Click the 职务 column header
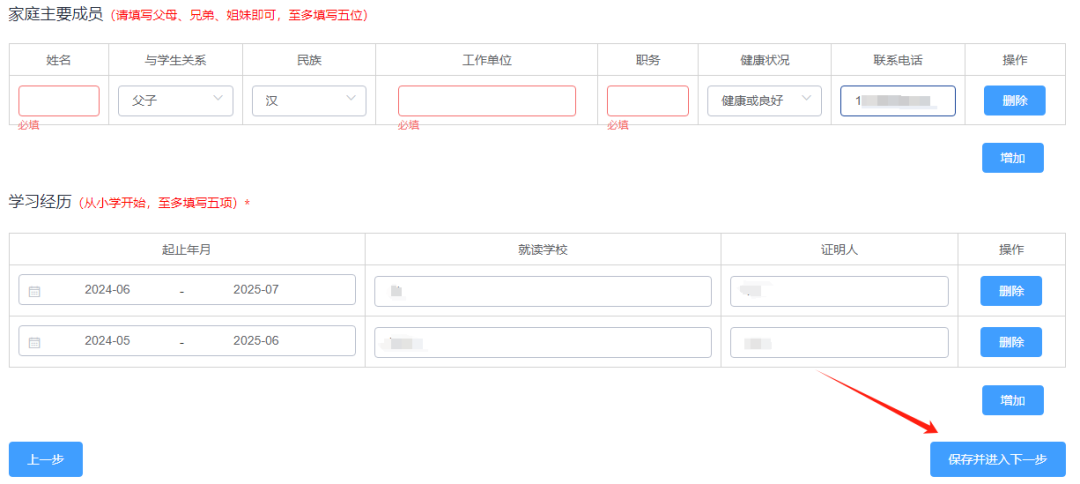This screenshot has height=484, width=1080. 647,60
